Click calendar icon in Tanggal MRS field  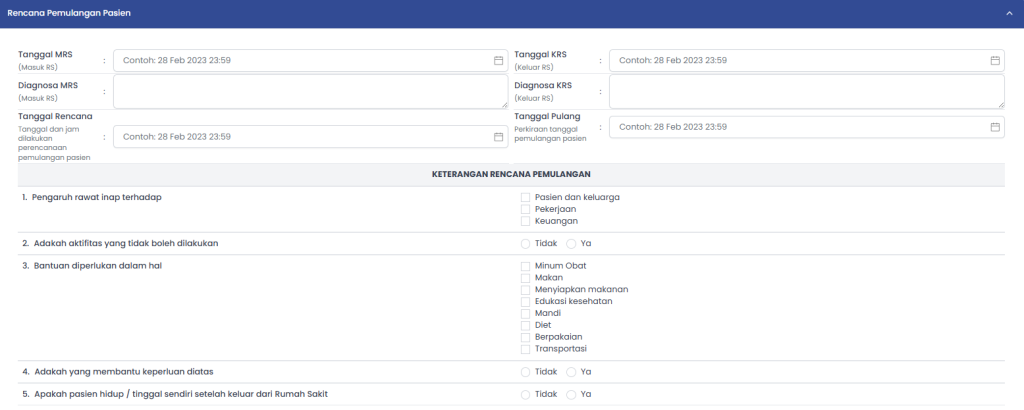pyautogui.click(x=498, y=60)
